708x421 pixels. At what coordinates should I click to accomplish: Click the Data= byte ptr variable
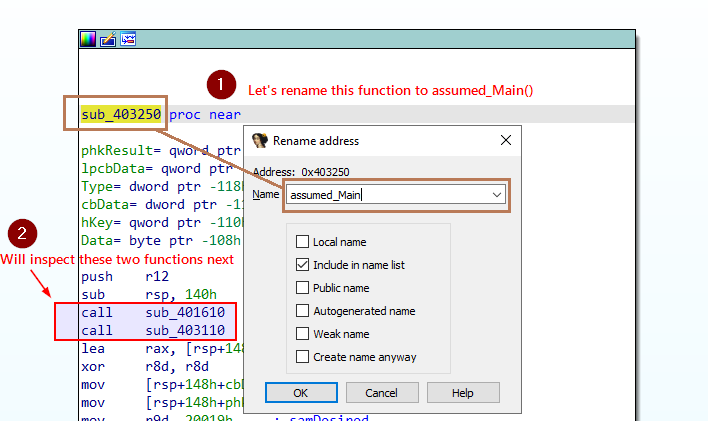(x=161, y=240)
